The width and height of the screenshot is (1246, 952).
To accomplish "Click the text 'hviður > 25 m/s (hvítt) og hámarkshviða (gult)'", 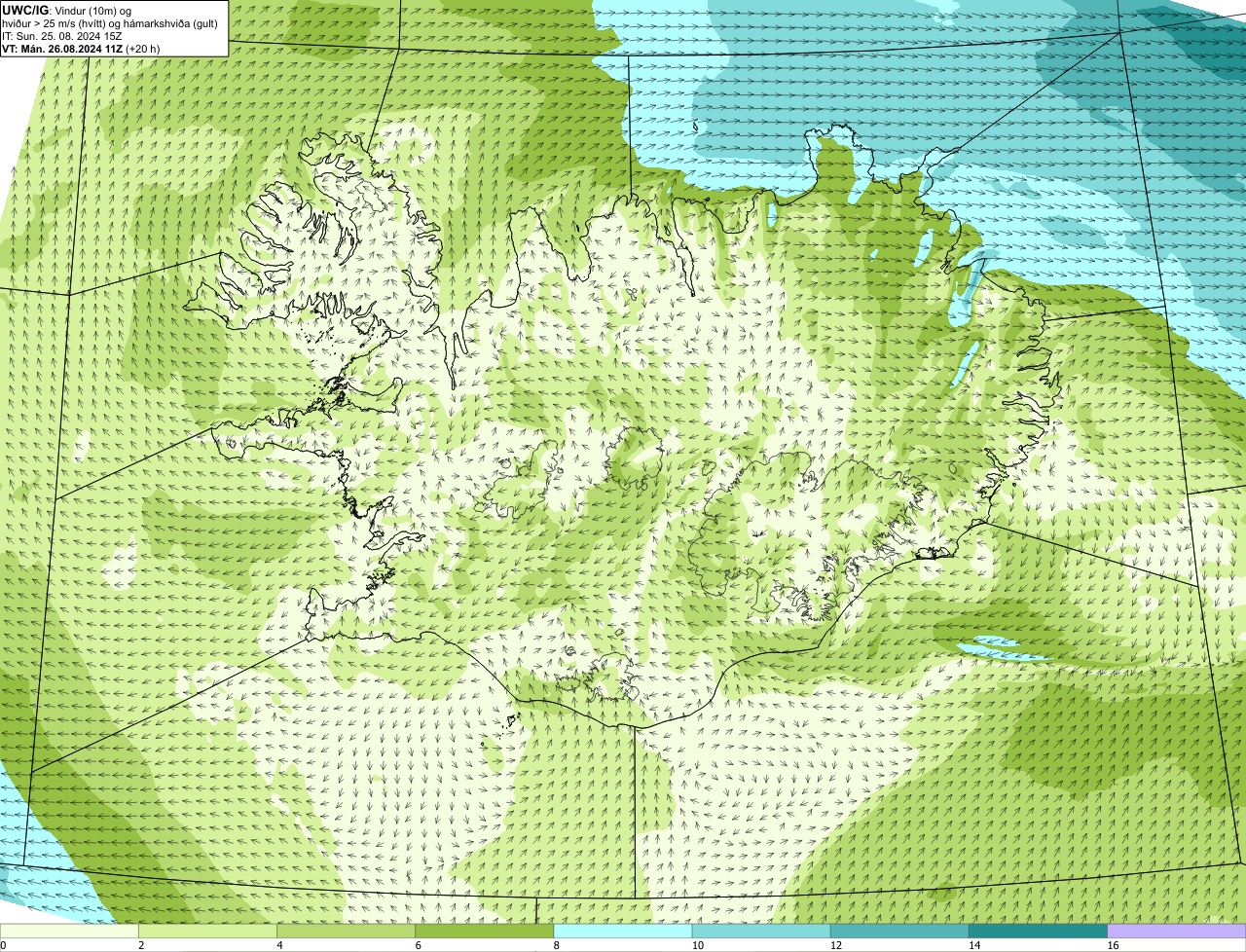I will click(109, 22).
